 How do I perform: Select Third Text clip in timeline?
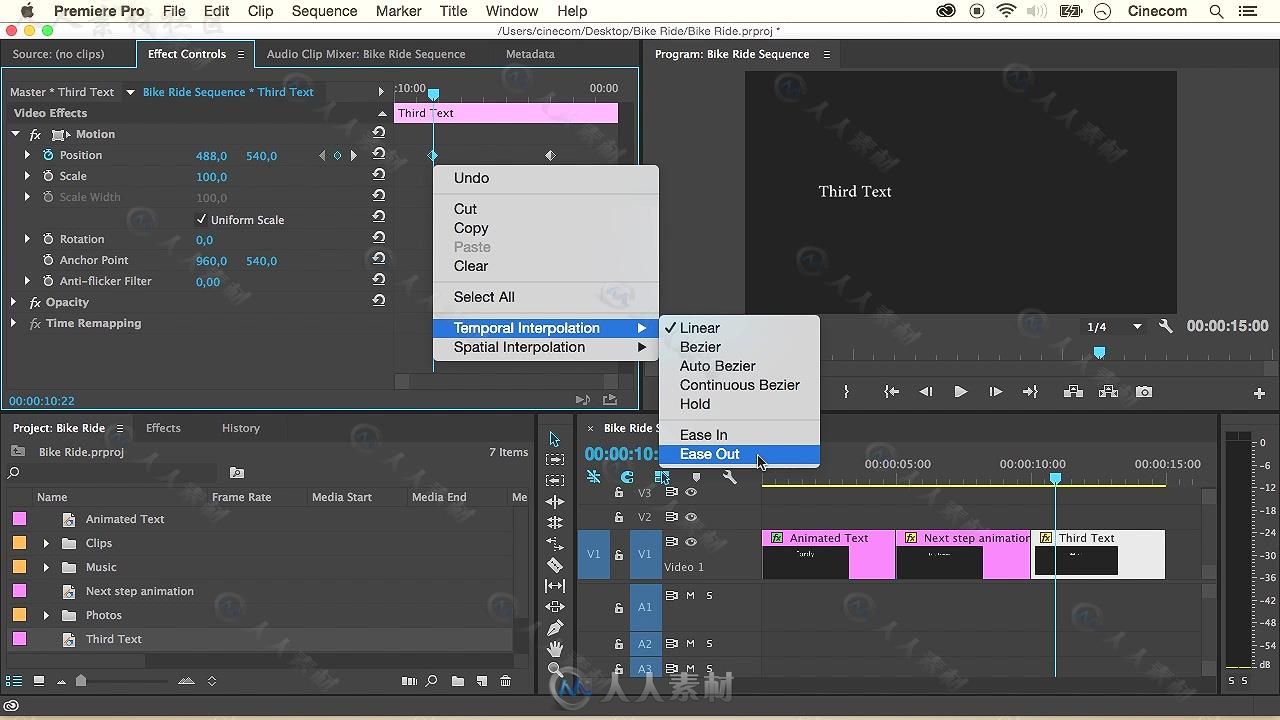coord(1097,554)
